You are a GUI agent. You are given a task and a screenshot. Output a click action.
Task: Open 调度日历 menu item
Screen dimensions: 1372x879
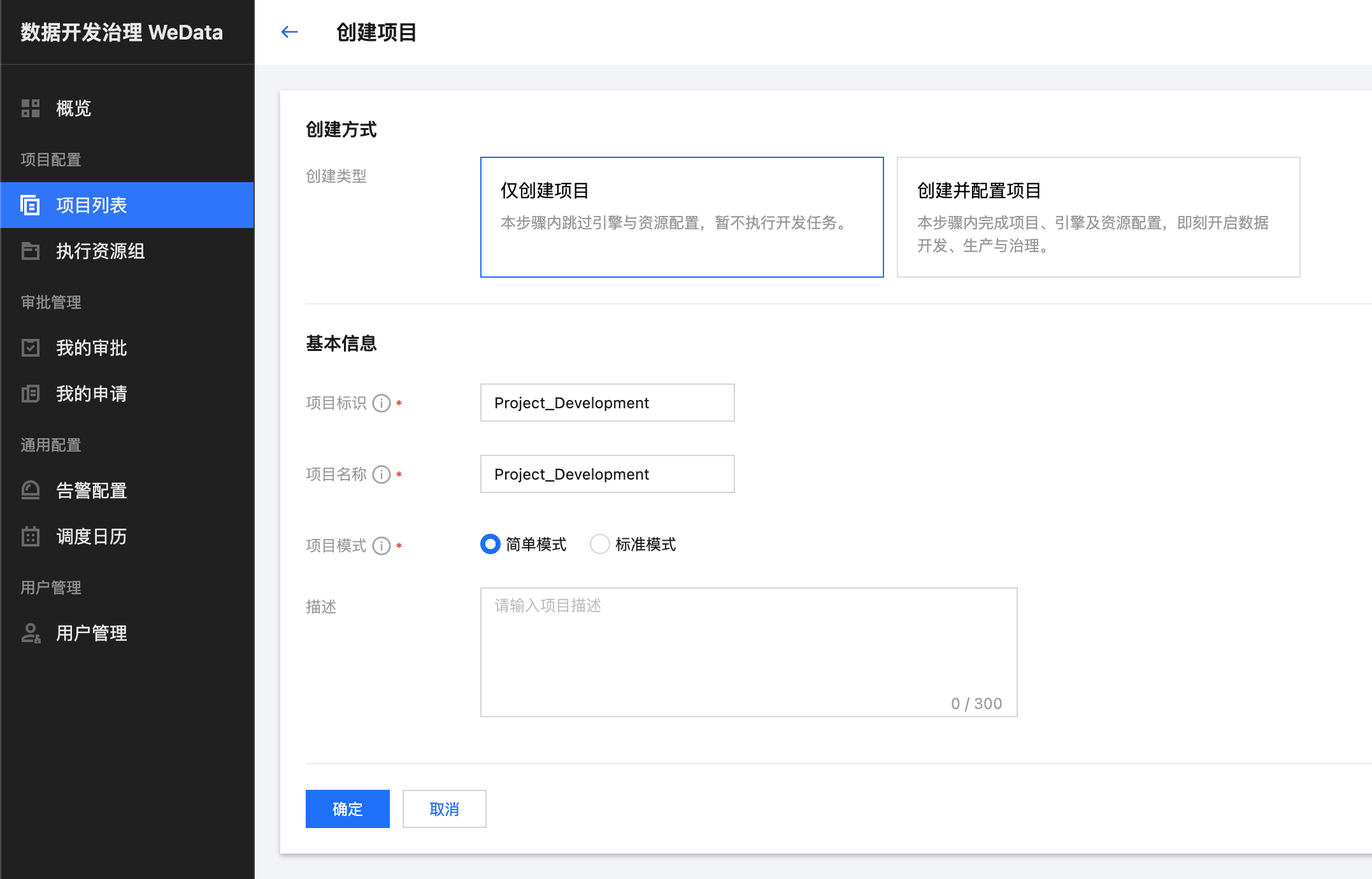coord(92,536)
